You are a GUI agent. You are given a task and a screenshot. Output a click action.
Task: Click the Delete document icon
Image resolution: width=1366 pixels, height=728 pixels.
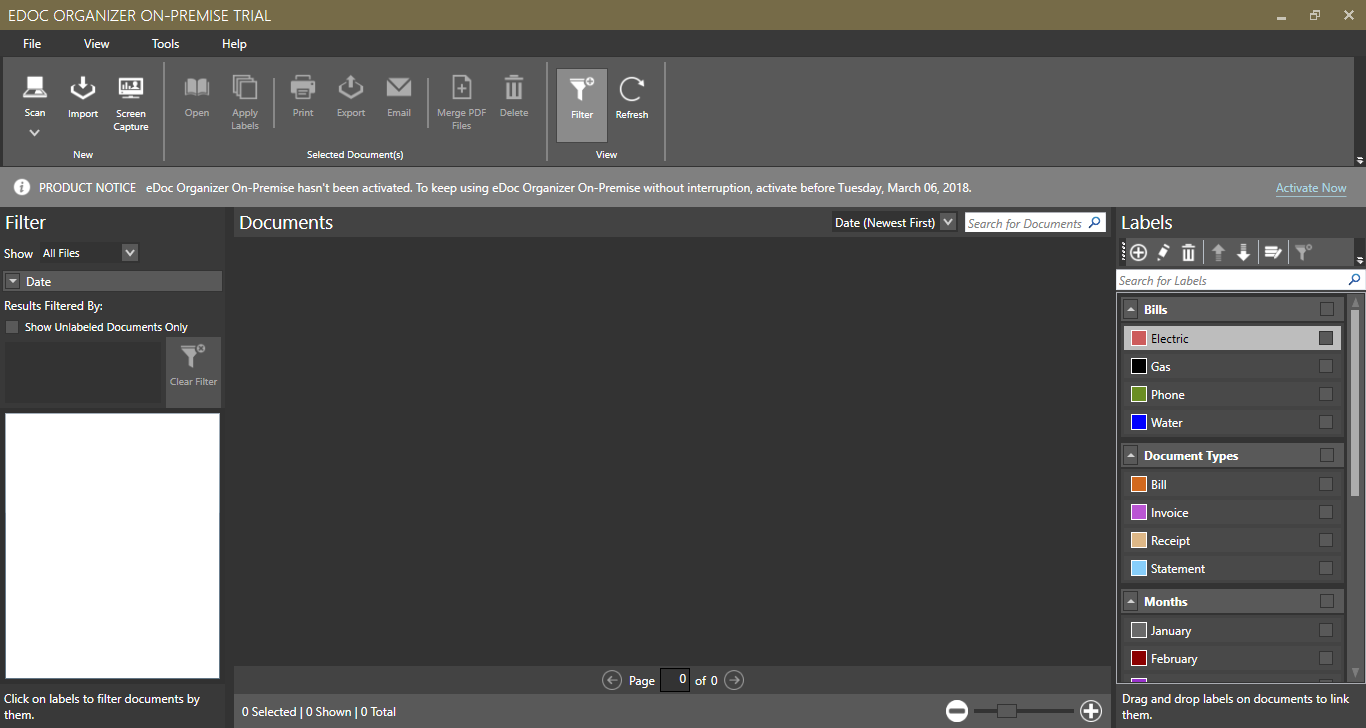514,87
